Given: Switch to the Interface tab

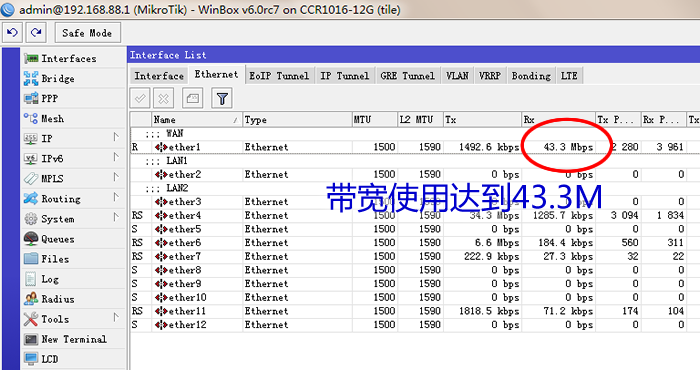Looking at the screenshot, I should 159,76.
